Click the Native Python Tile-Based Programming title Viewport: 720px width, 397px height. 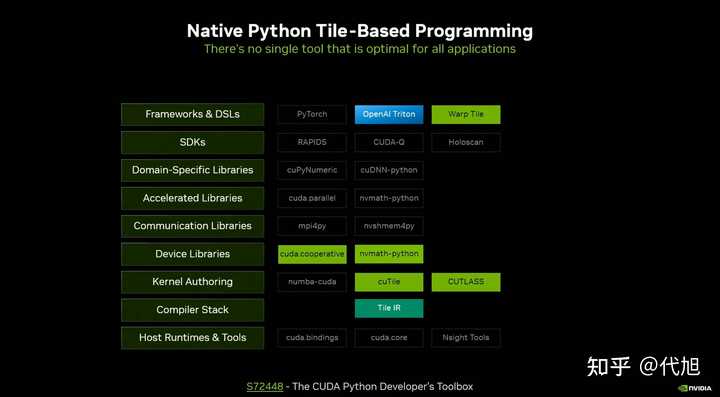pyautogui.click(x=360, y=31)
